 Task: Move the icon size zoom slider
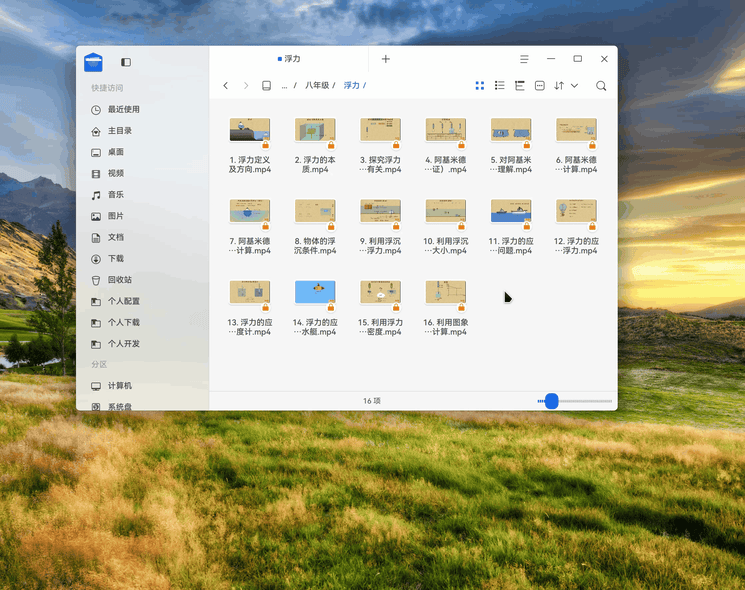[551, 401]
